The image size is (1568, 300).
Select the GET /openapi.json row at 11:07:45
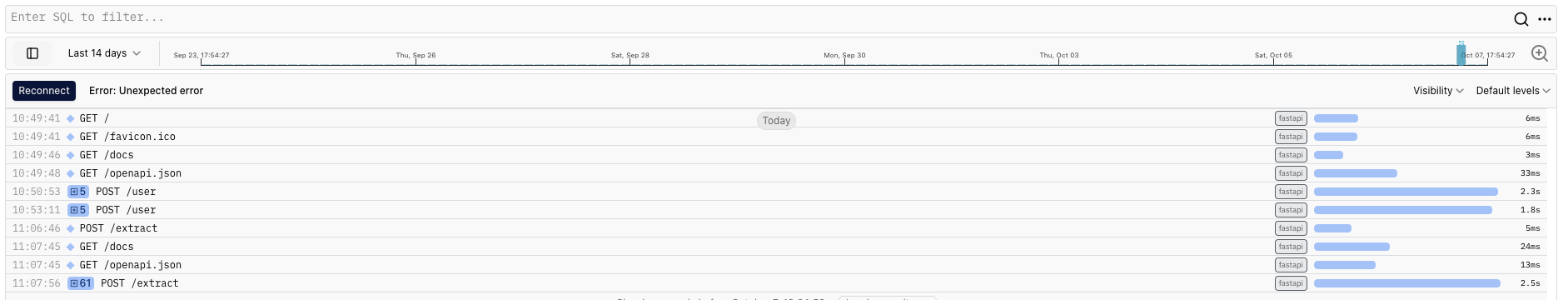776,265
